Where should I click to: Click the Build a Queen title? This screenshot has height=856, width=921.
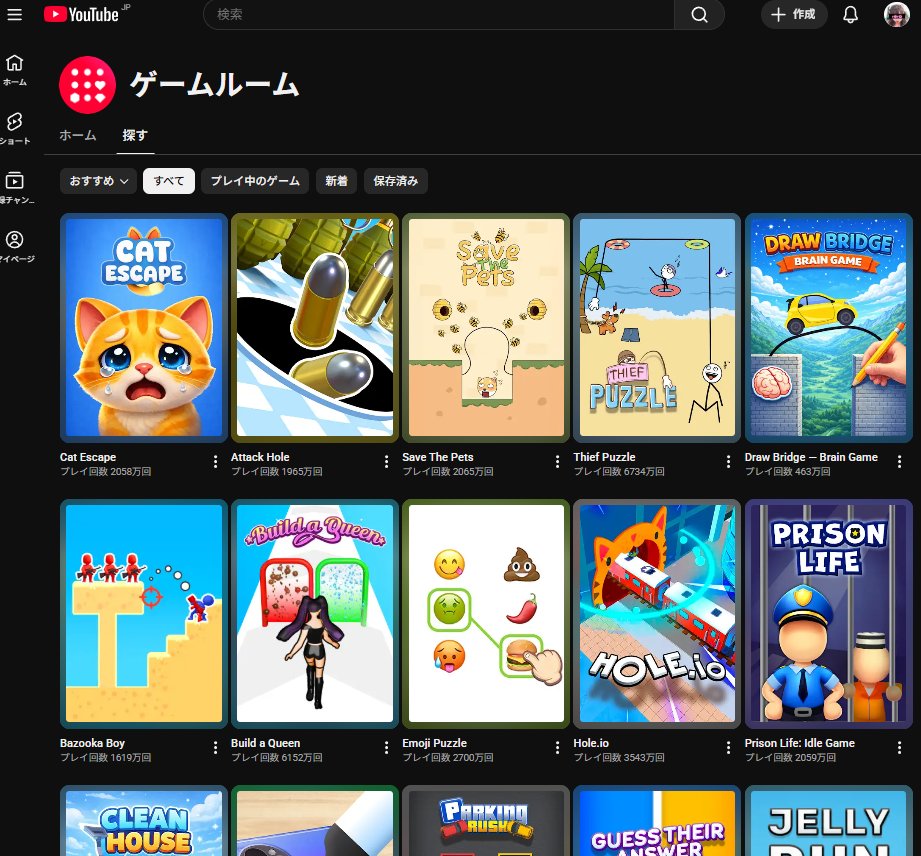(265, 743)
